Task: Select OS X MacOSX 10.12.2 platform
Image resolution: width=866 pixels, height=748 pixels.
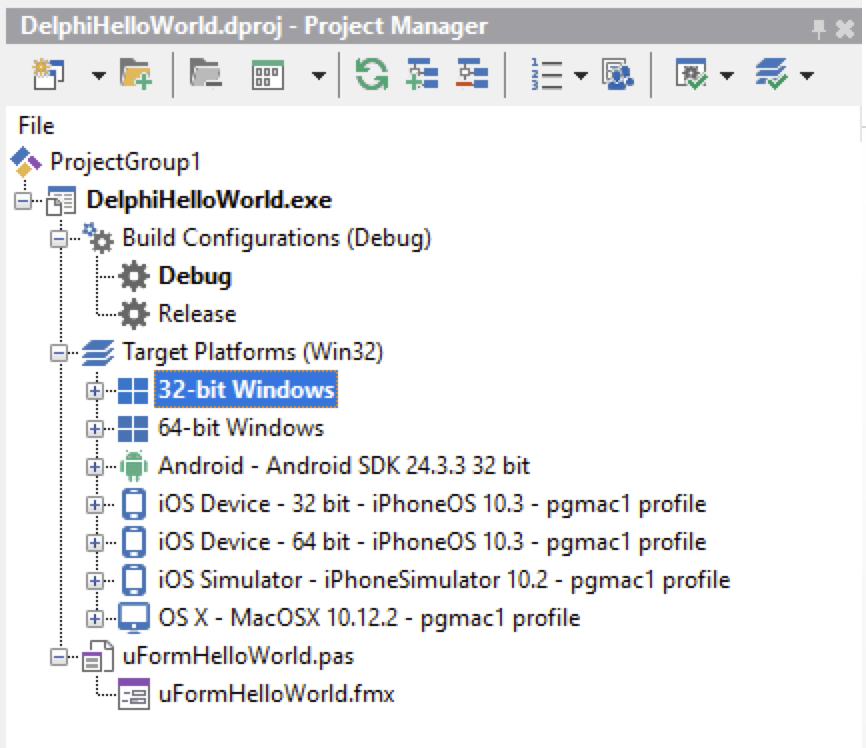Action: (x=369, y=618)
